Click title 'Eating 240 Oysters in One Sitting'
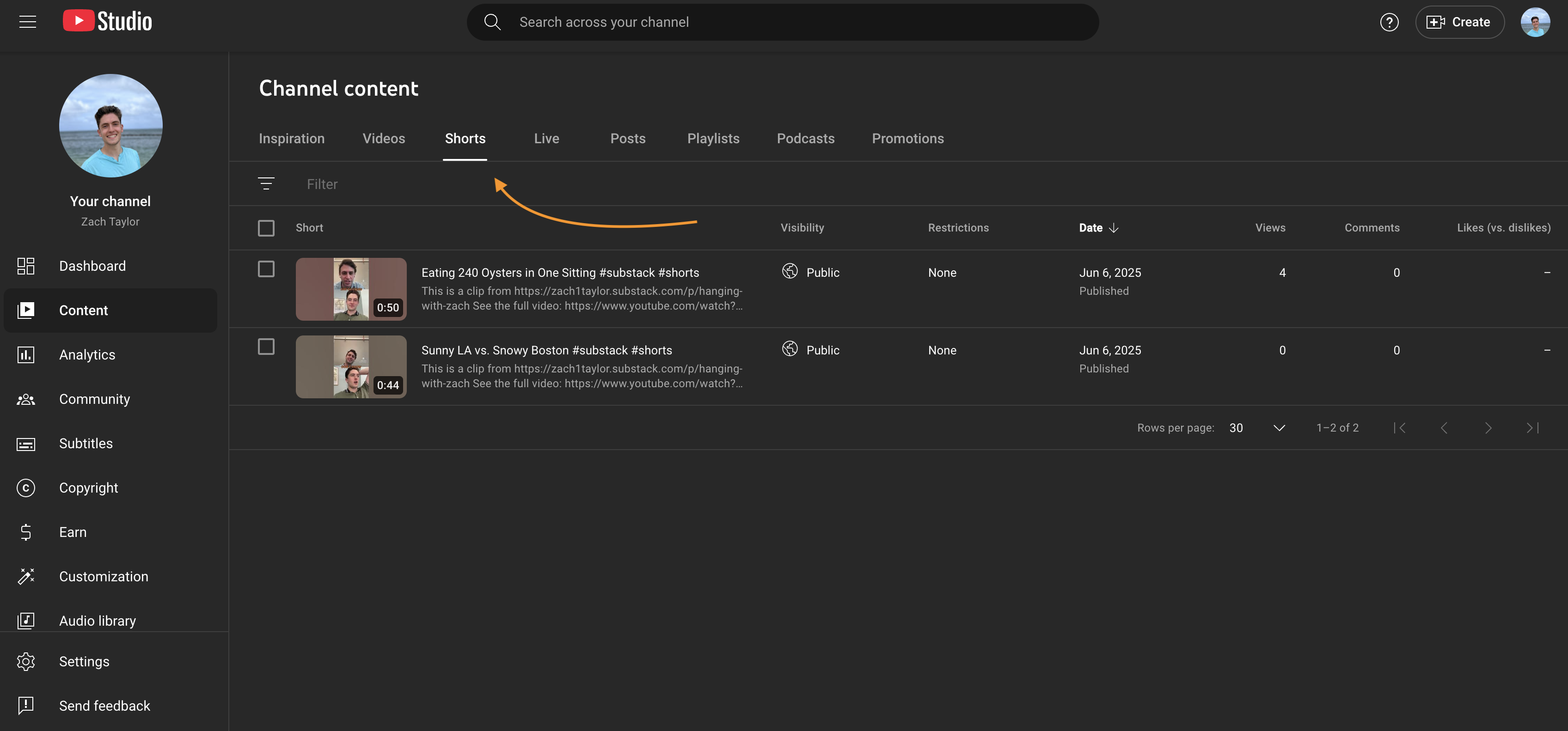The image size is (1568, 731). click(x=560, y=273)
